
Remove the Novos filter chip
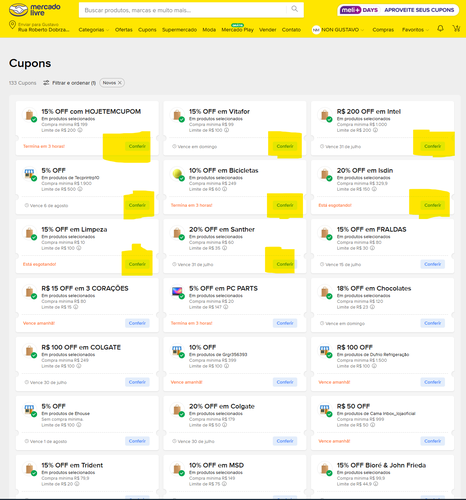[x=120, y=83]
